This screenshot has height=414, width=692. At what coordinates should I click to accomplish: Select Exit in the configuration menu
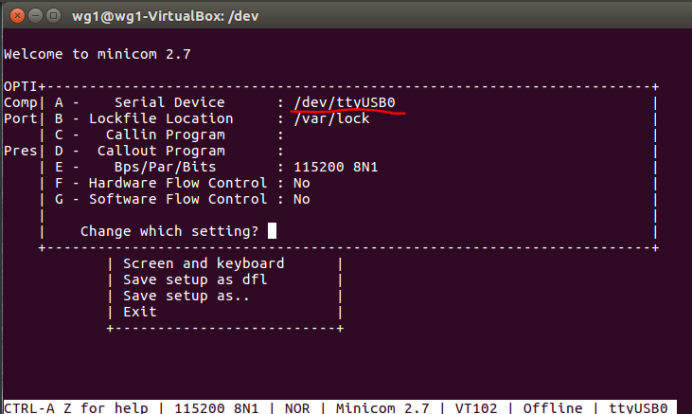(x=140, y=312)
